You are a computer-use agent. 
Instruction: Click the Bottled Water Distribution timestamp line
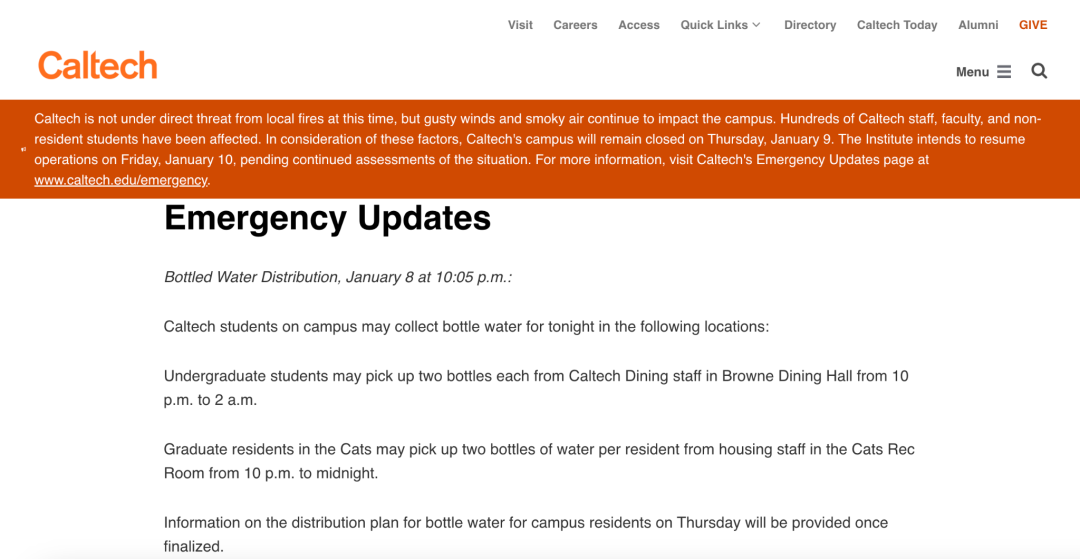coord(338,277)
